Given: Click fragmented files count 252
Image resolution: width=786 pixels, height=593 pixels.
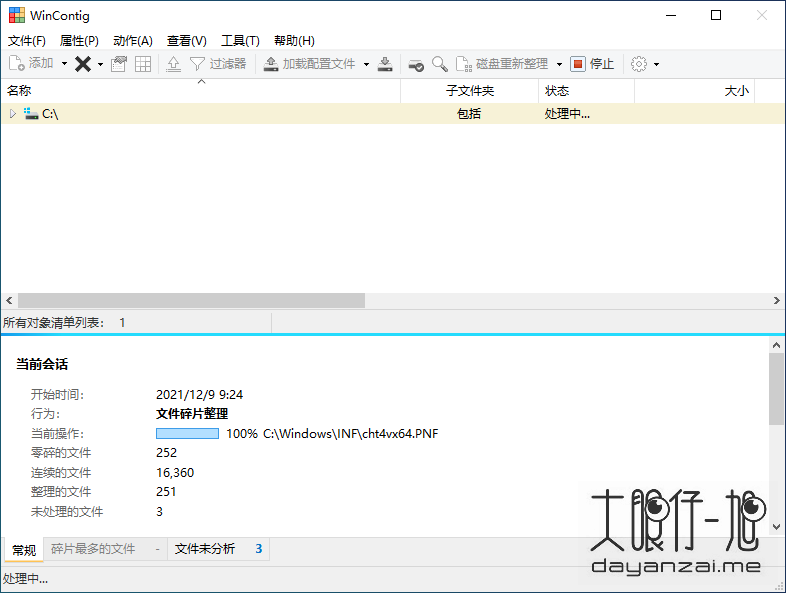Looking at the screenshot, I should click(166, 453).
